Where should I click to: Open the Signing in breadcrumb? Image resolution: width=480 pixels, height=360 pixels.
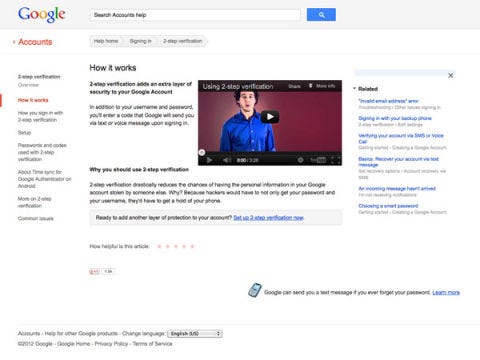[x=140, y=41]
